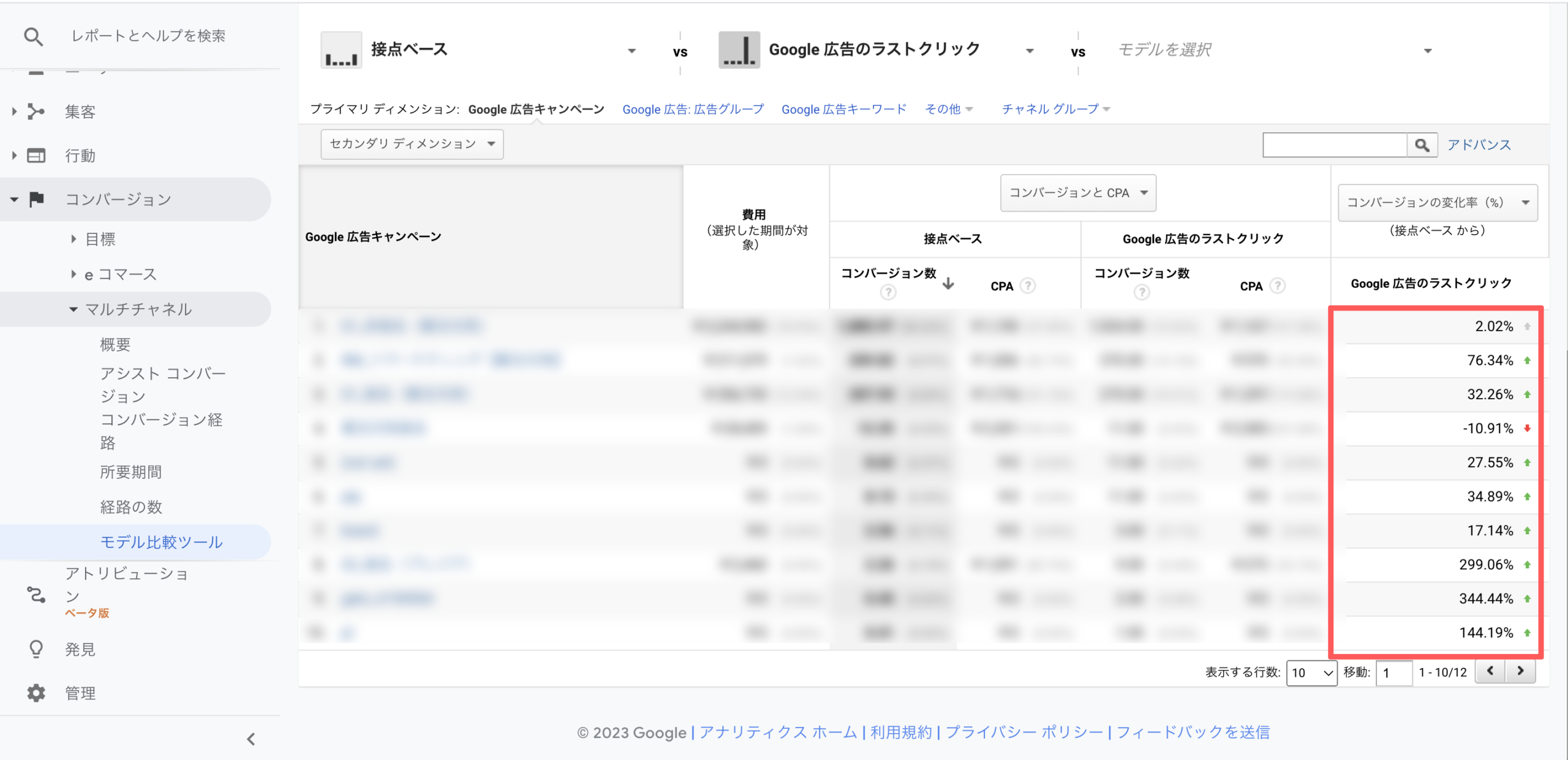1568x760 pixels.
Task: Switch dimension to Google 広告: 広告グループ
Action: coord(693,109)
